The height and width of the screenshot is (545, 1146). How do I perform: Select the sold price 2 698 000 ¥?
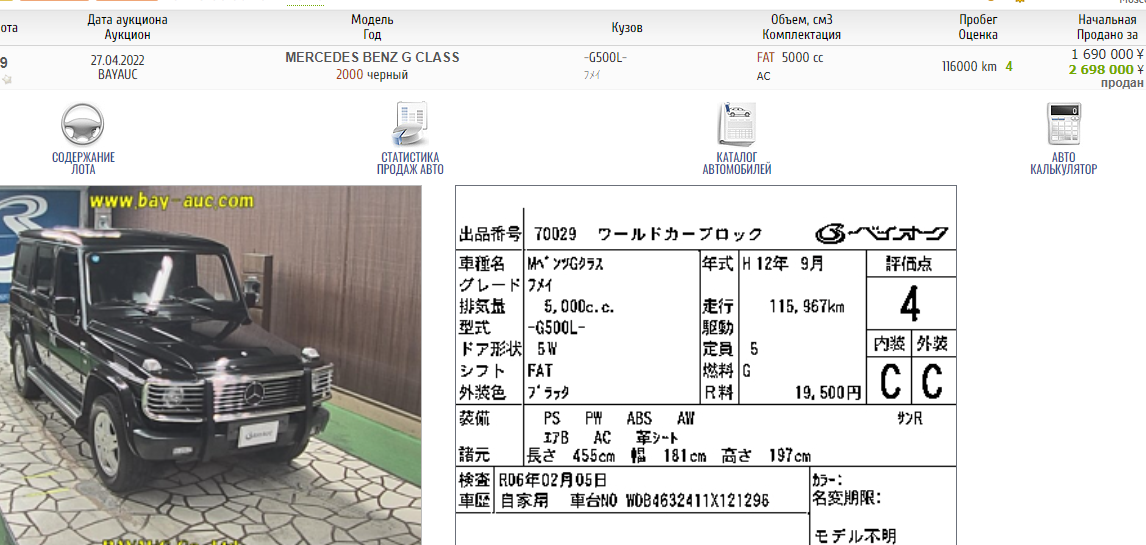click(x=1106, y=69)
